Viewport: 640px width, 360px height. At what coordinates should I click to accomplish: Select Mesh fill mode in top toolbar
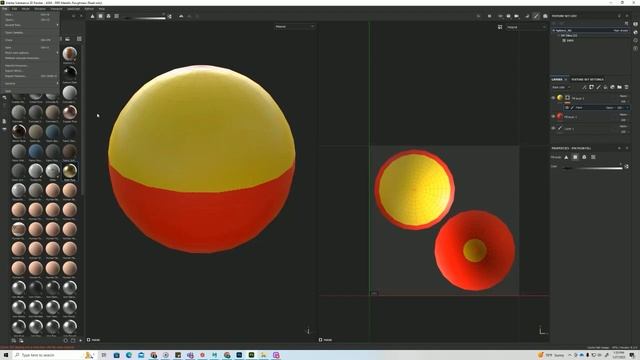pos(109,16)
